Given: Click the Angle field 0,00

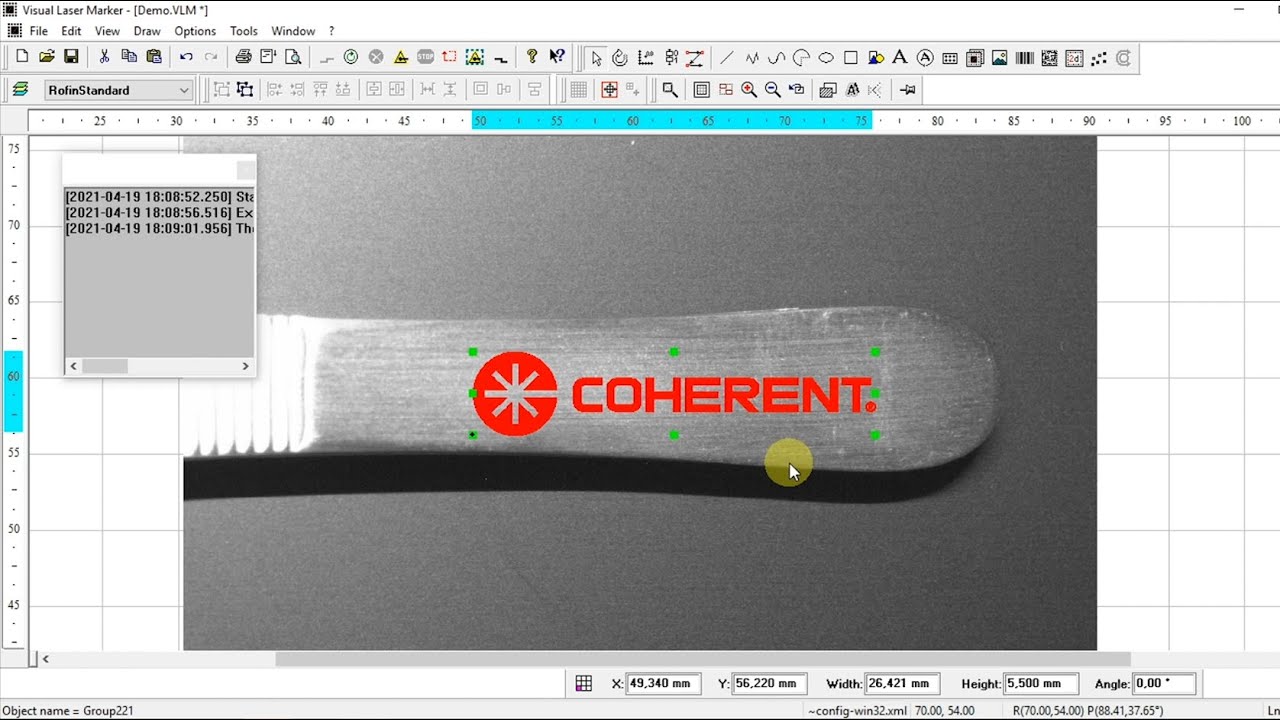Looking at the screenshot, I should 1165,684.
